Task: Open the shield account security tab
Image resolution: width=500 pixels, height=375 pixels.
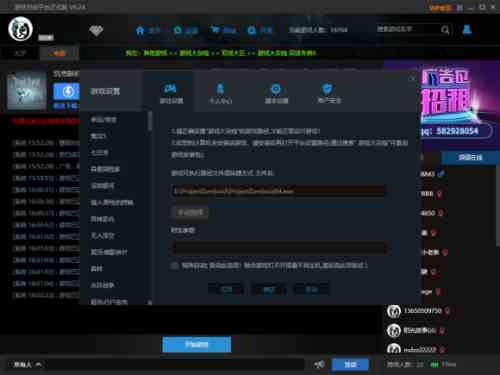Action: pyautogui.click(x=327, y=89)
